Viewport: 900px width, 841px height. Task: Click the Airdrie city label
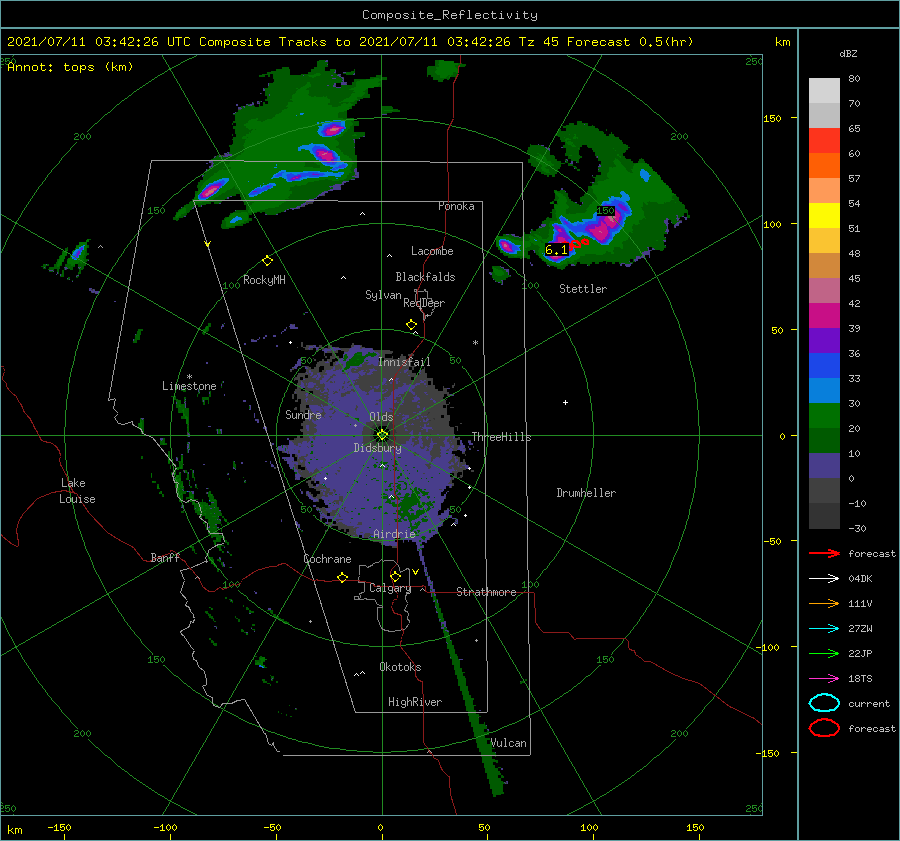point(394,534)
